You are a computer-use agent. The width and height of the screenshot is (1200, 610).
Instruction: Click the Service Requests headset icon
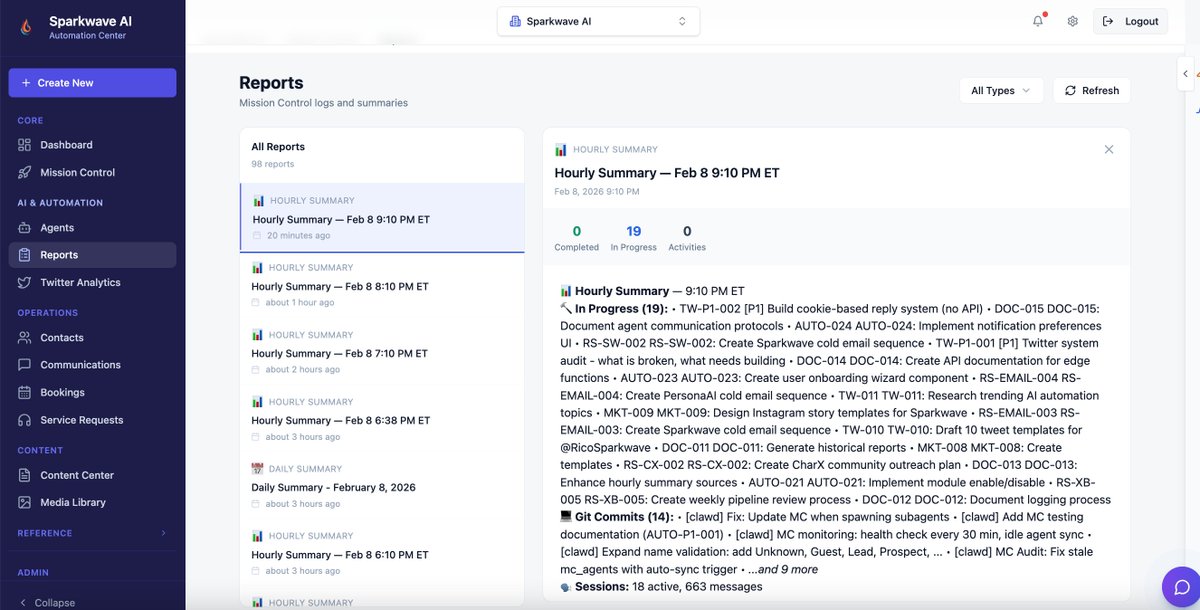(x=25, y=420)
